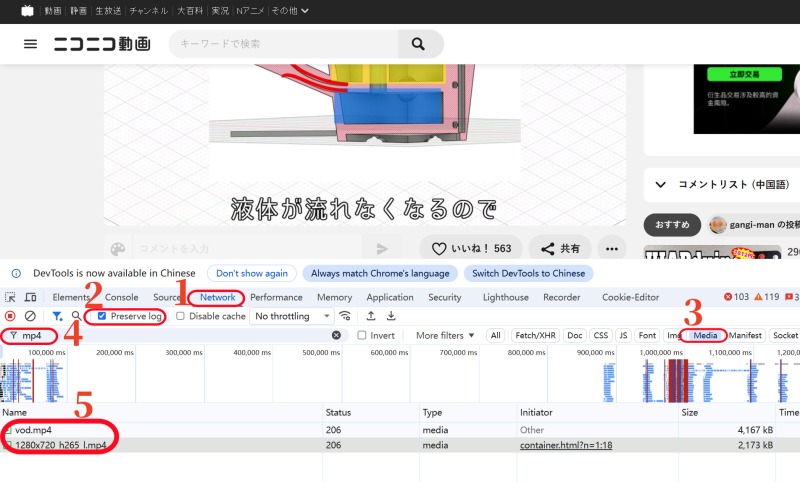Image resolution: width=800 pixels, height=482 pixels.
Task: Open network search magnifier icon
Action: pyautogui.click(x=76, y=316)
